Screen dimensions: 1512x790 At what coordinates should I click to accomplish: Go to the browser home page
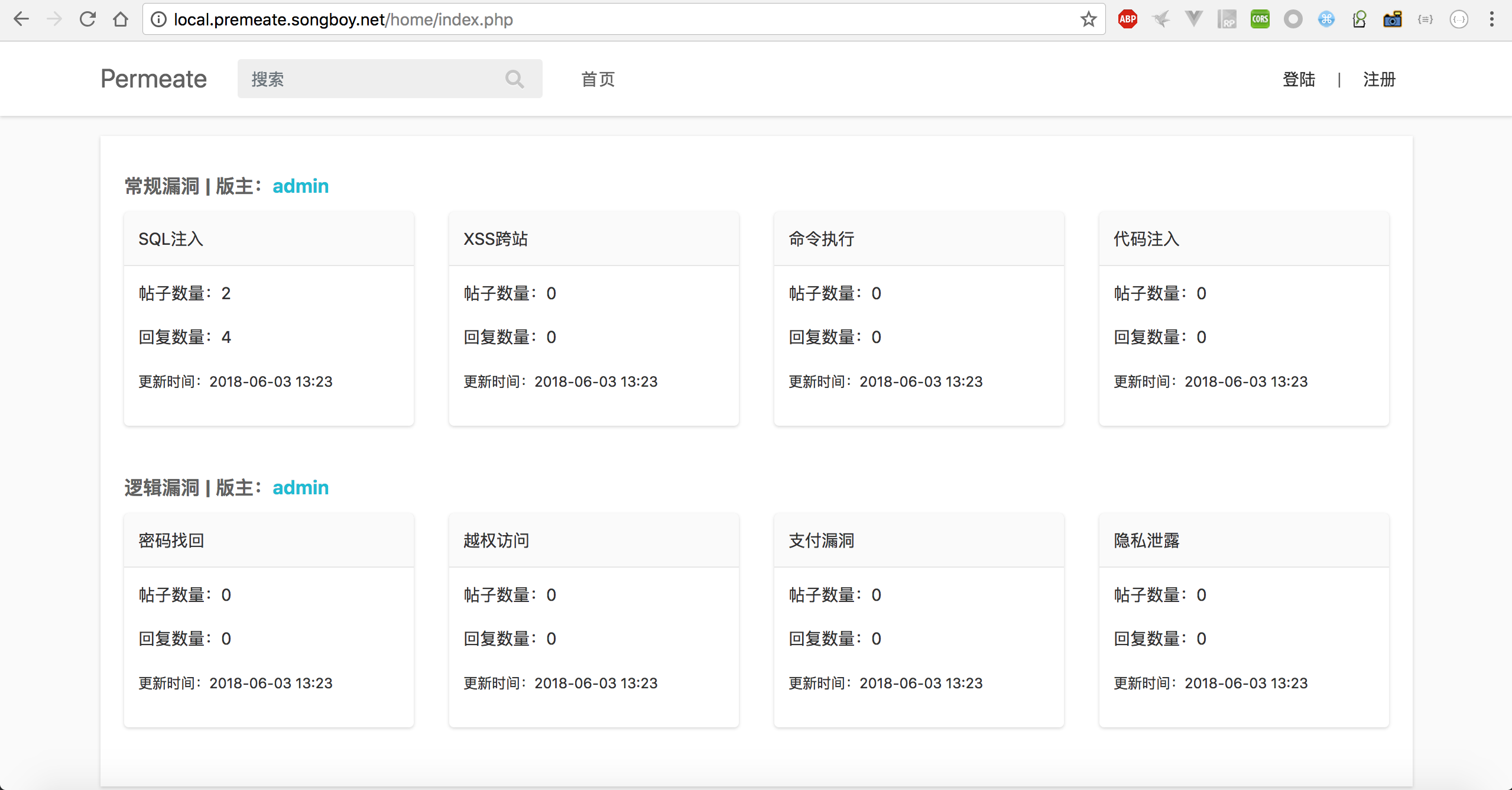pyautogui.click(x=121, y=20)
